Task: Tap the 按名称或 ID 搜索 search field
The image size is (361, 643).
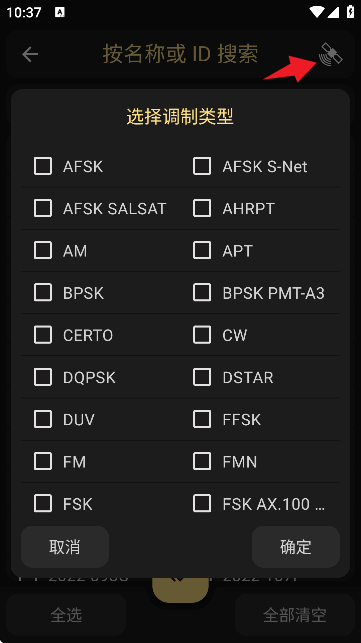Action: (180, 54)
